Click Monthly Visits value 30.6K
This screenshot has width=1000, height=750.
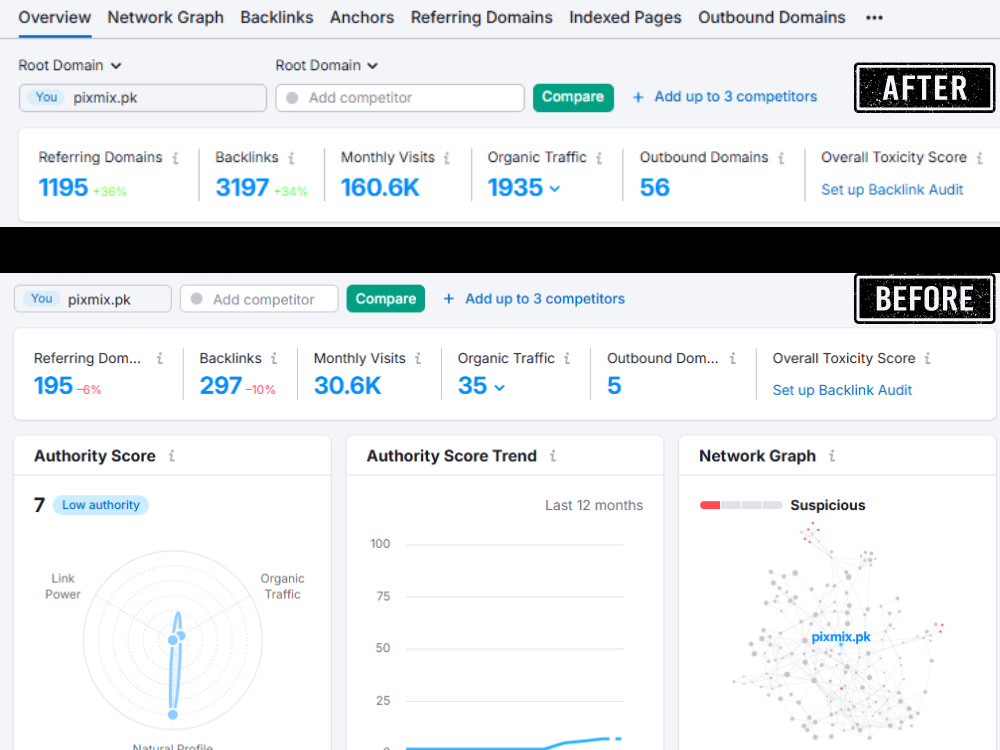(347, 385)
